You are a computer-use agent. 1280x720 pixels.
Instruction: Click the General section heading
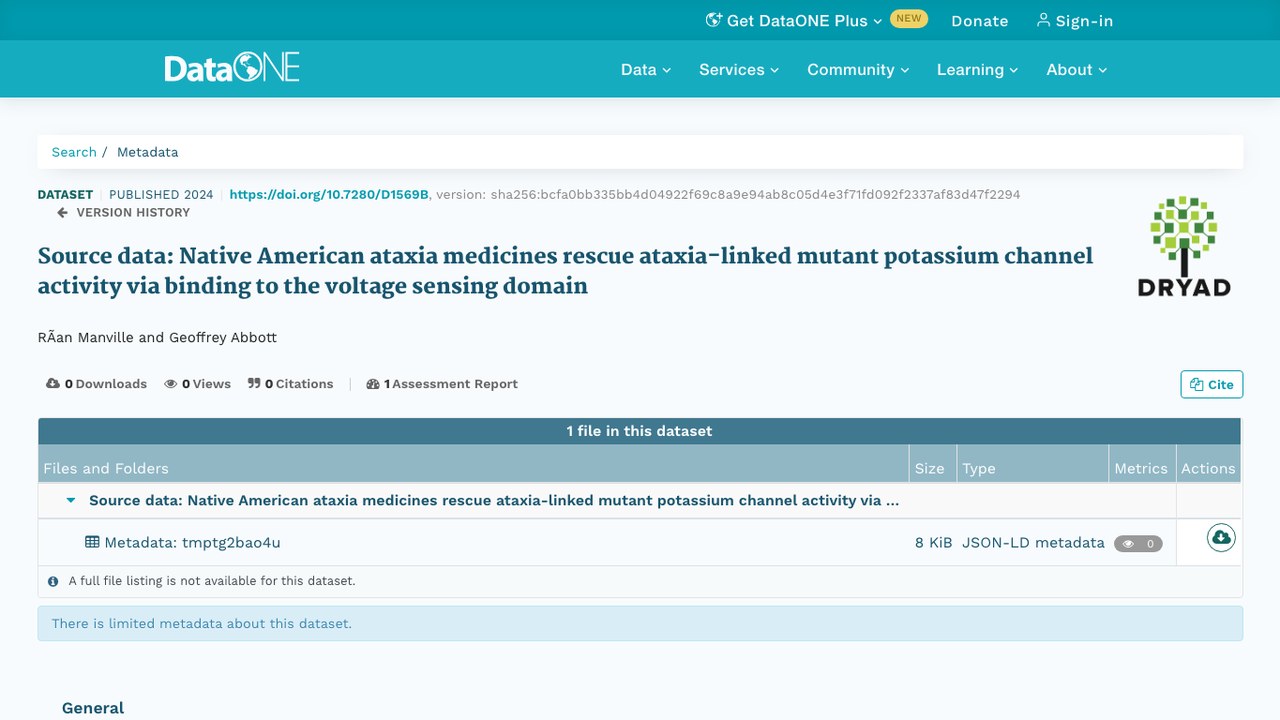click(93, 708)
